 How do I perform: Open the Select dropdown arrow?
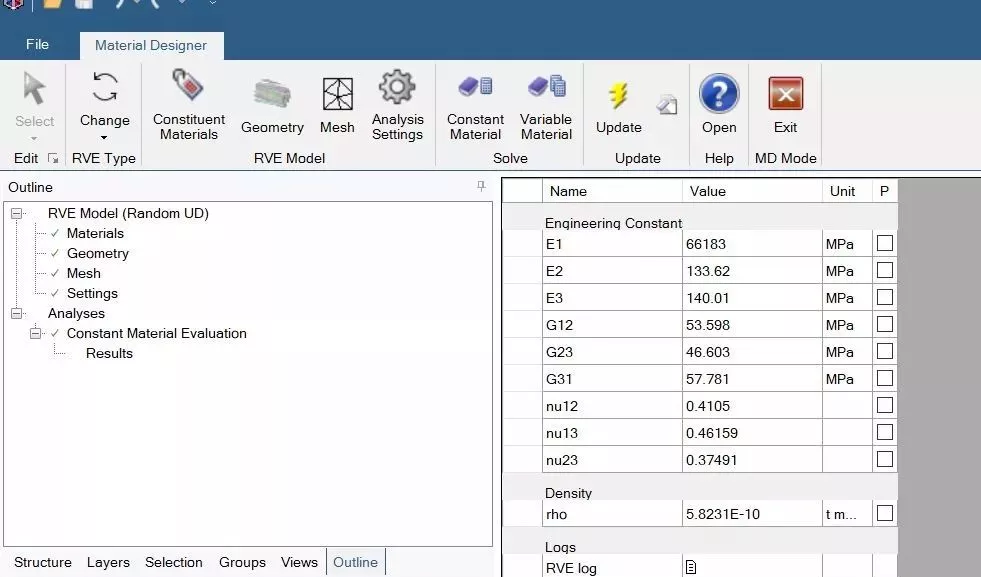34,138
